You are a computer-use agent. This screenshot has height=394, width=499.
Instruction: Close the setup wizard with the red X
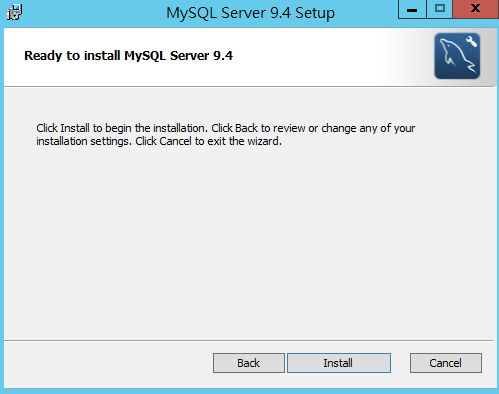click(476, 9)
